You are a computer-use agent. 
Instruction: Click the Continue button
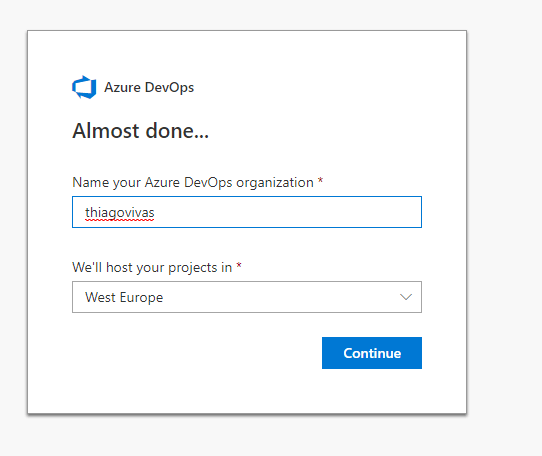[x=372, y=353]
